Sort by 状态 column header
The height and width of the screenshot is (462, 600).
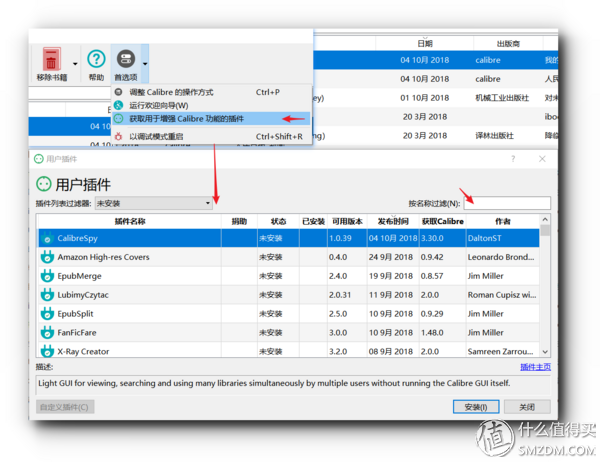278,221
